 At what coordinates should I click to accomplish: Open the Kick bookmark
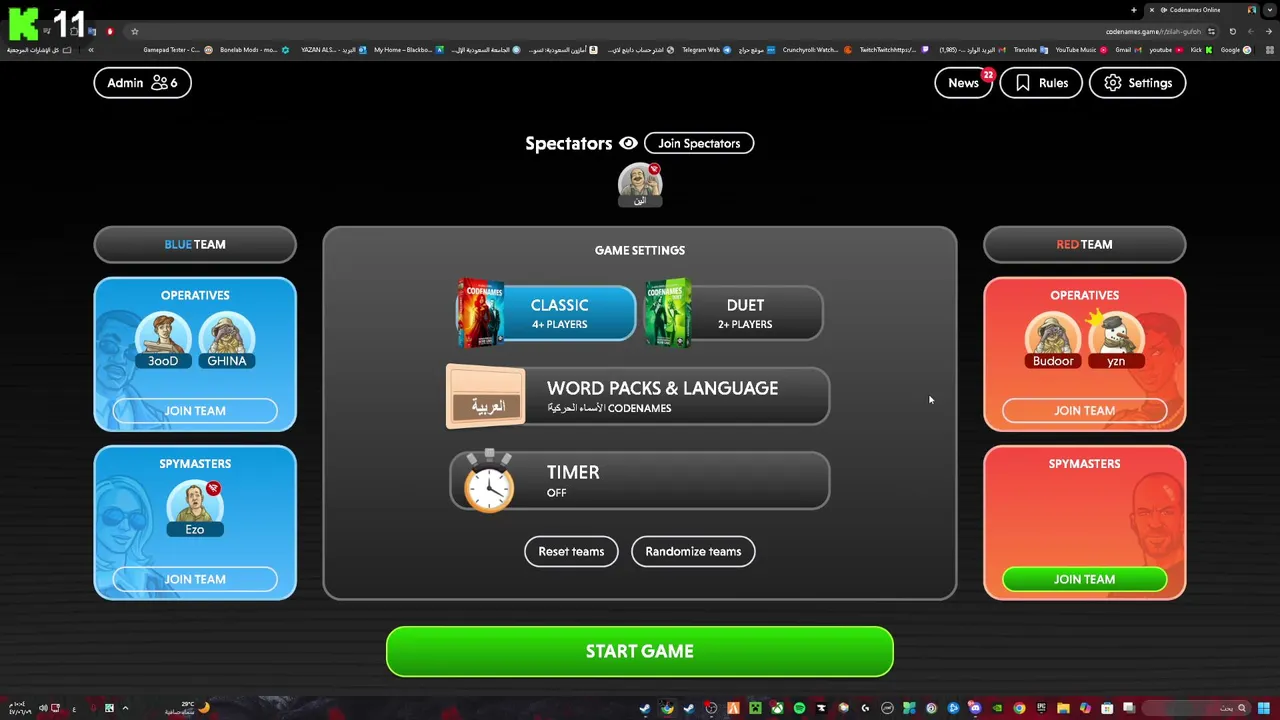(1201, 50)
